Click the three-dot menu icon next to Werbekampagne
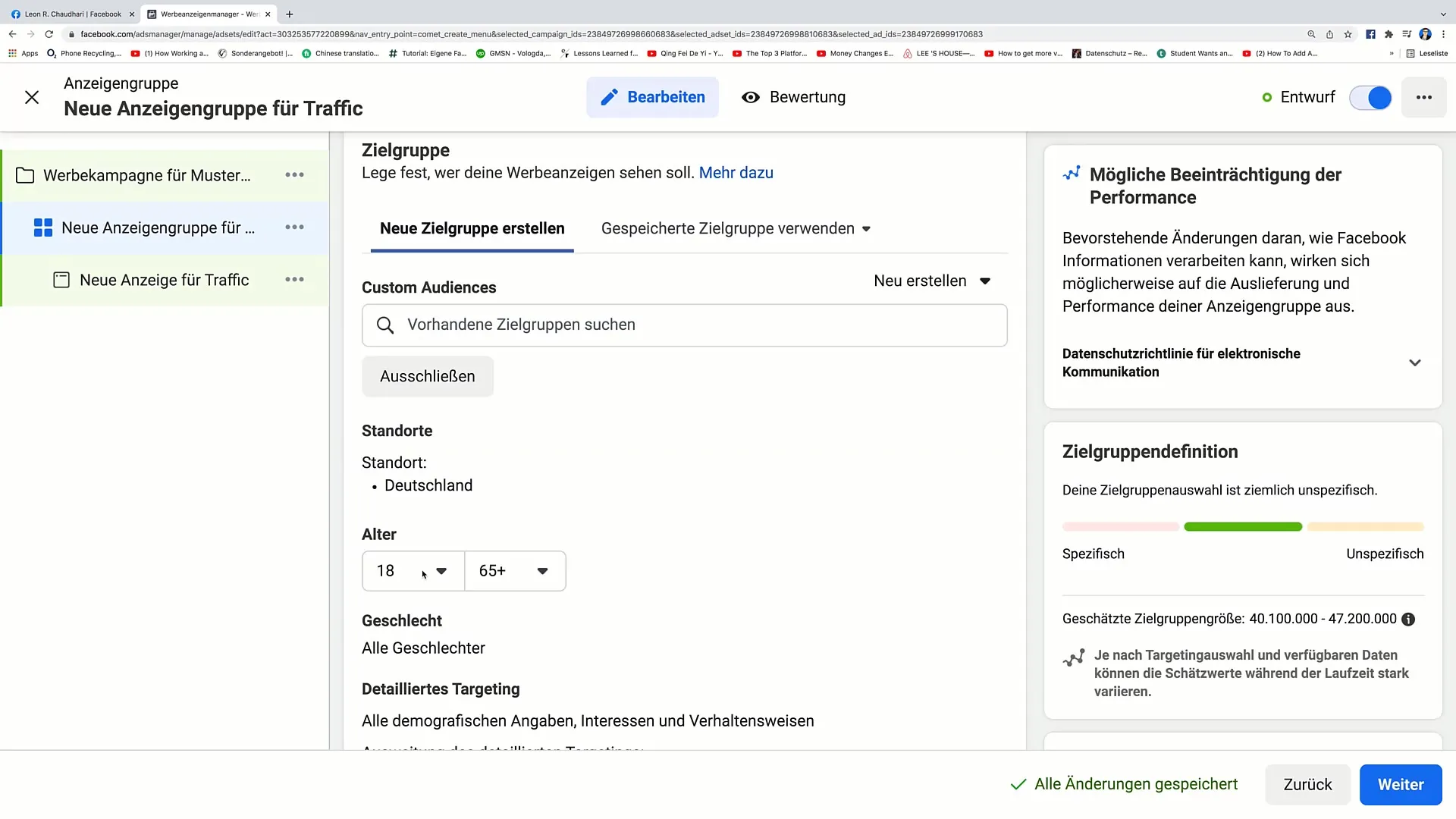This screenshot has width=1456, height=819. (x=295, y=175)
